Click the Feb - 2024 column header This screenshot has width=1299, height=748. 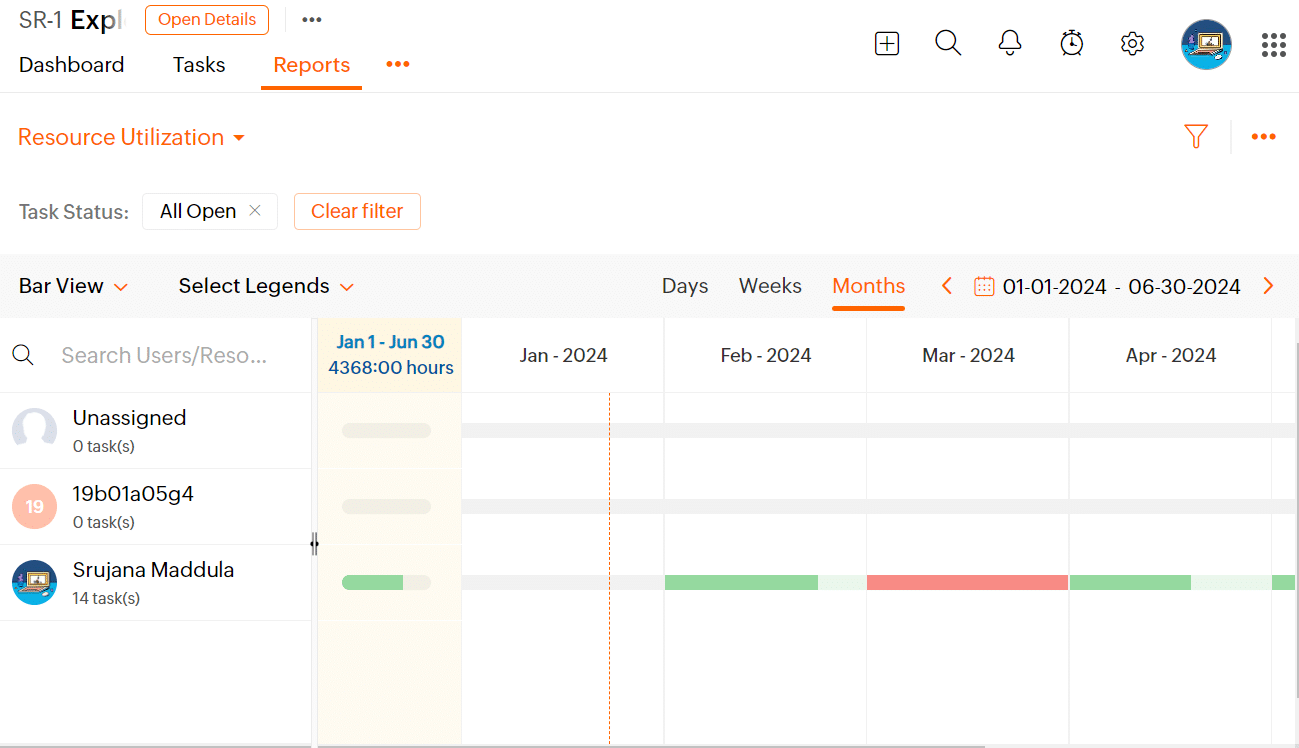coord(765,355)
